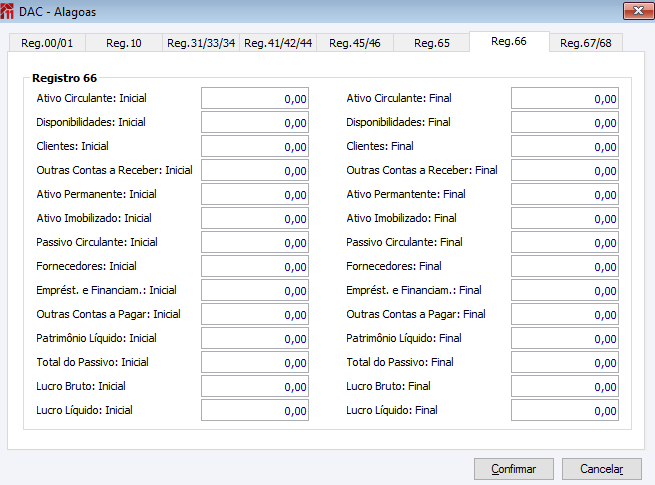Click the Passivo Circulante: Inicial field

[x=255, y=243]
